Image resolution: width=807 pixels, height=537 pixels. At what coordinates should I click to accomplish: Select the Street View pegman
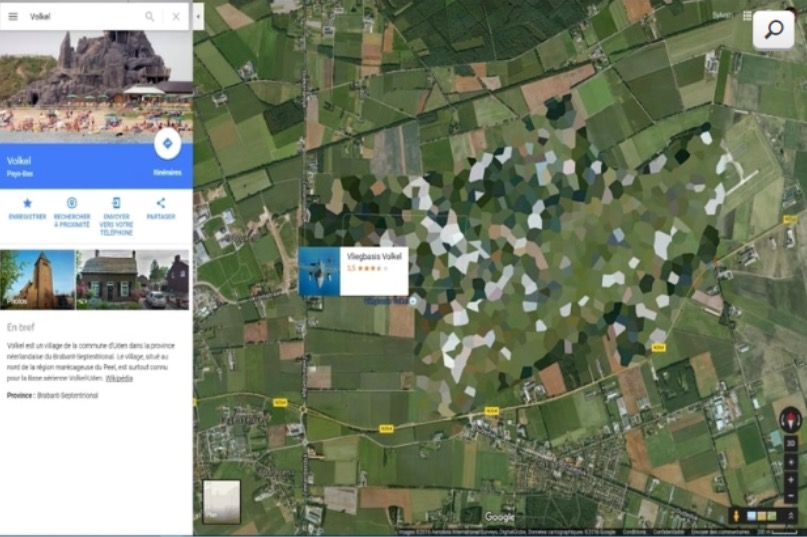(737, 516)
